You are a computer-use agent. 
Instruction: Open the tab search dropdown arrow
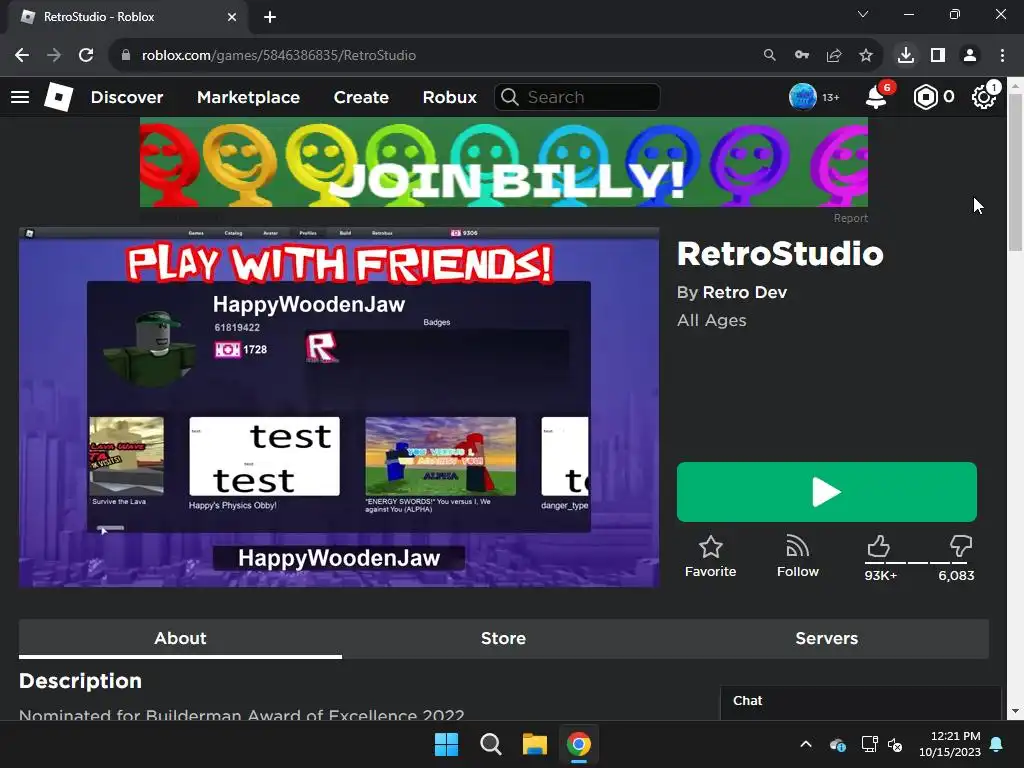(863, 14)
